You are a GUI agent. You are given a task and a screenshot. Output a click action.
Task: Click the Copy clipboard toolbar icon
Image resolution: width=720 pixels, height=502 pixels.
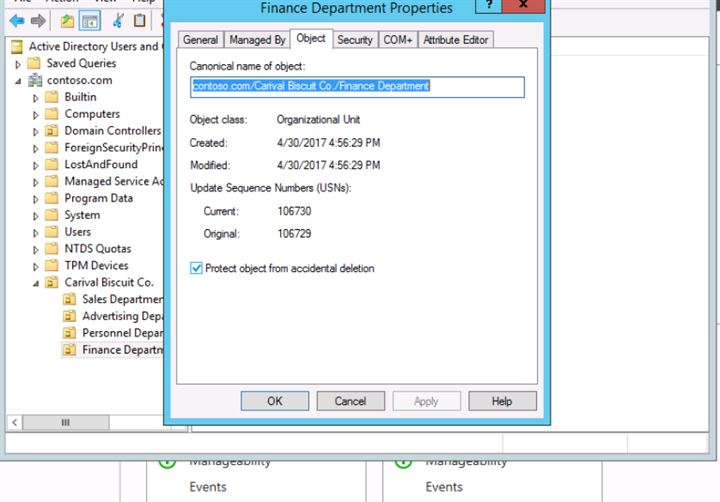click(x=140, y=20)
